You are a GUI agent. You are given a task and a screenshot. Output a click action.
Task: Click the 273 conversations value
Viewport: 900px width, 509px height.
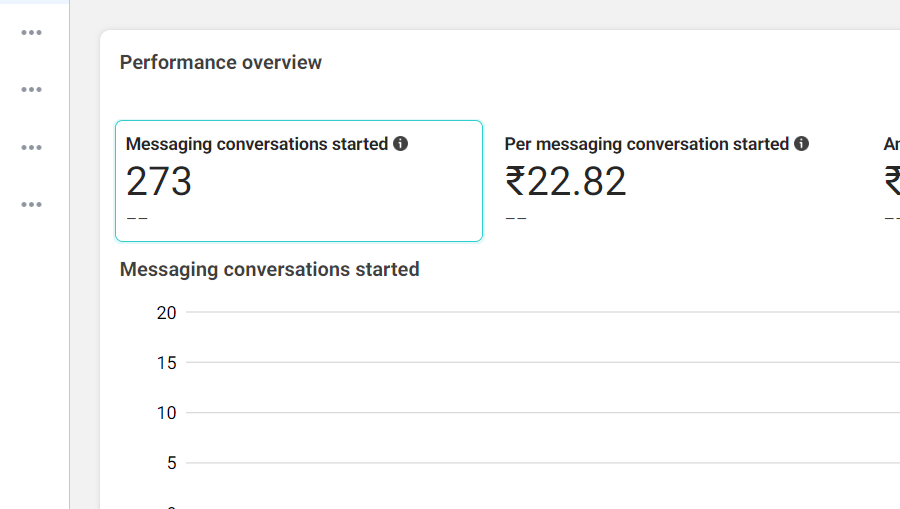click(159, 182)
